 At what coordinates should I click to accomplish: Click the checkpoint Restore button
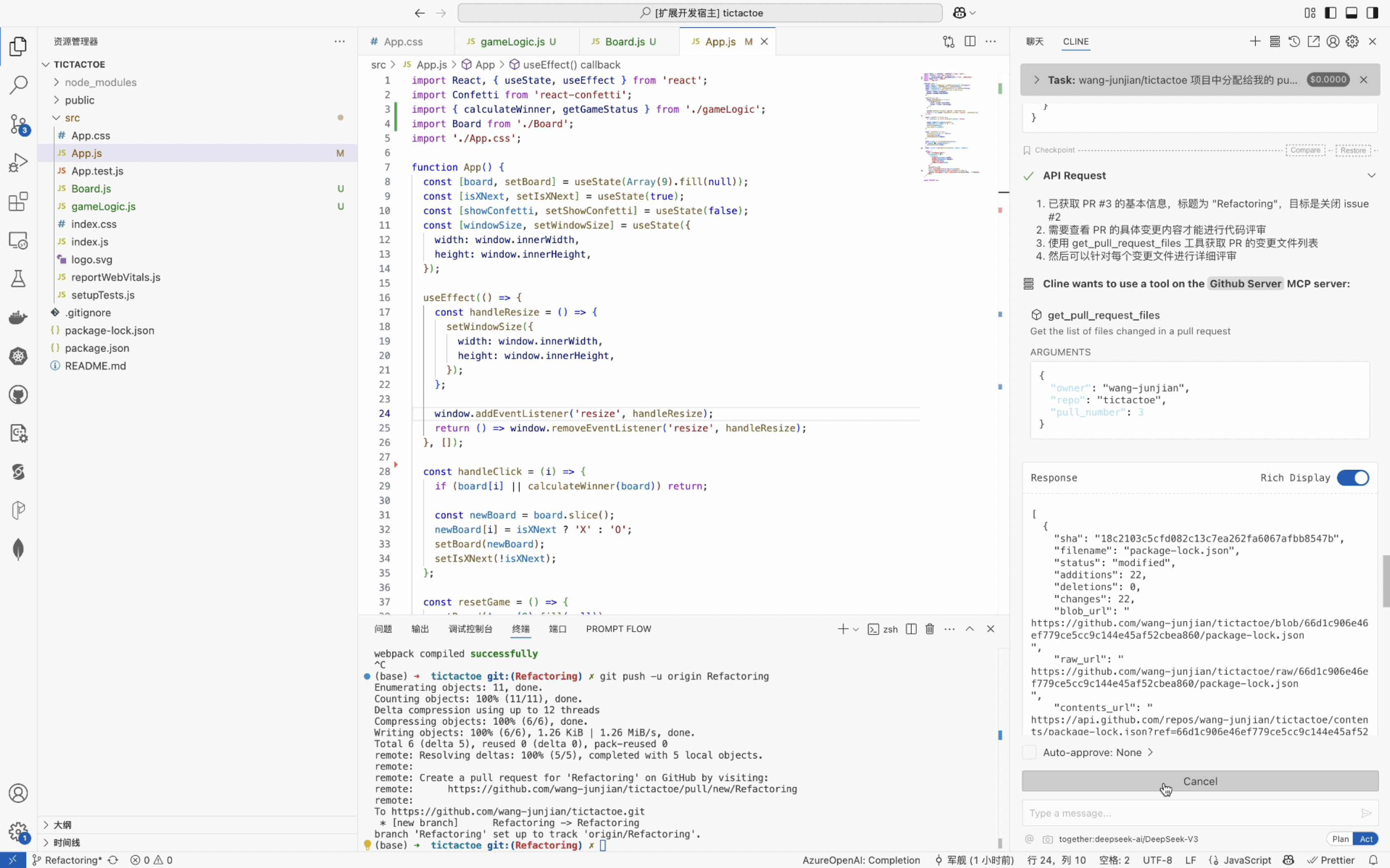pyautogui.click(x=1353, y=150)
